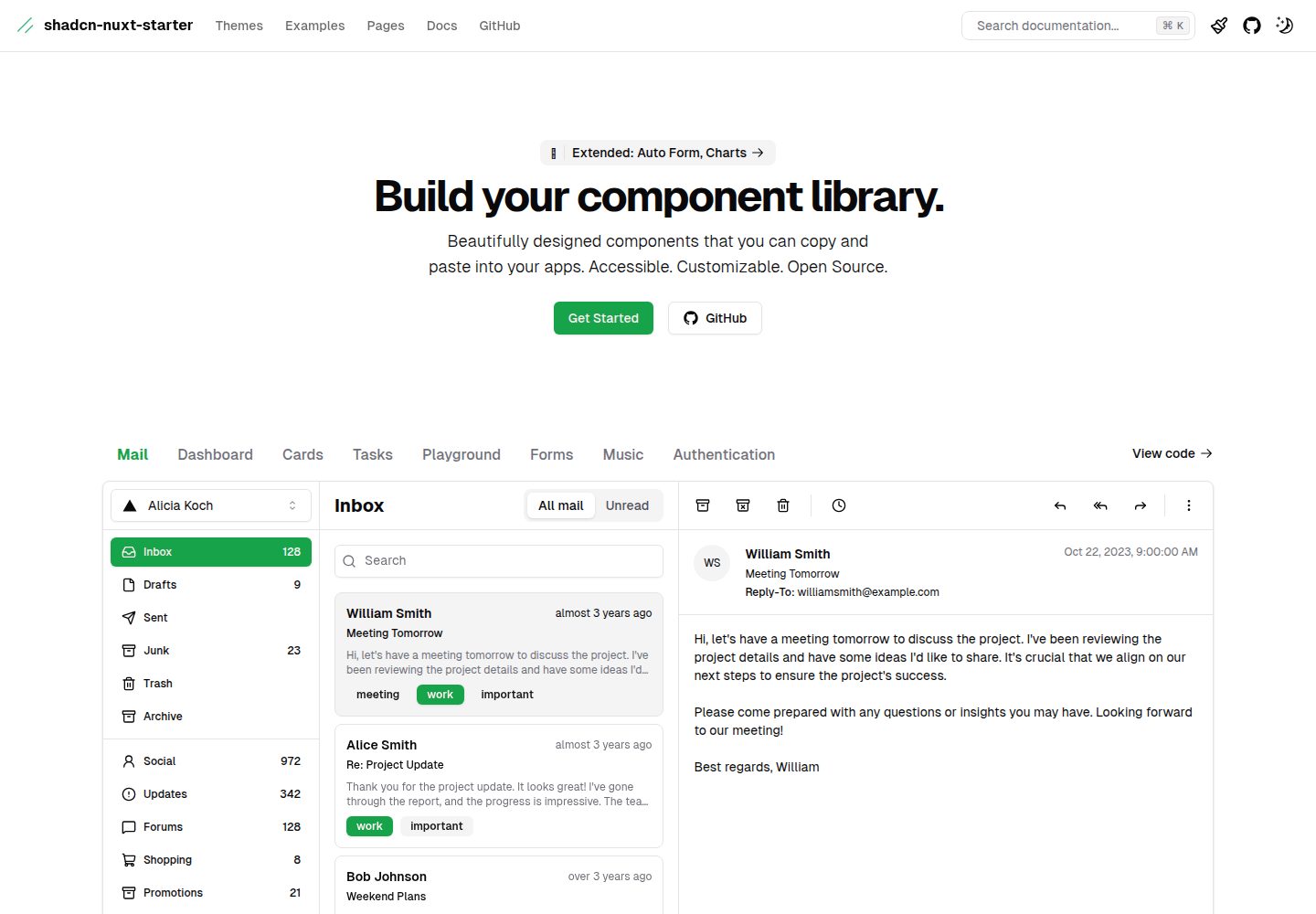Select the Shopping category
1316x914 pixels.
211,860
